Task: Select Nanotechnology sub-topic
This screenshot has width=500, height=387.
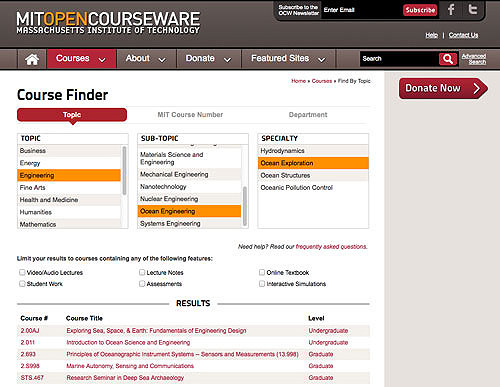Action: coord(189,187)
